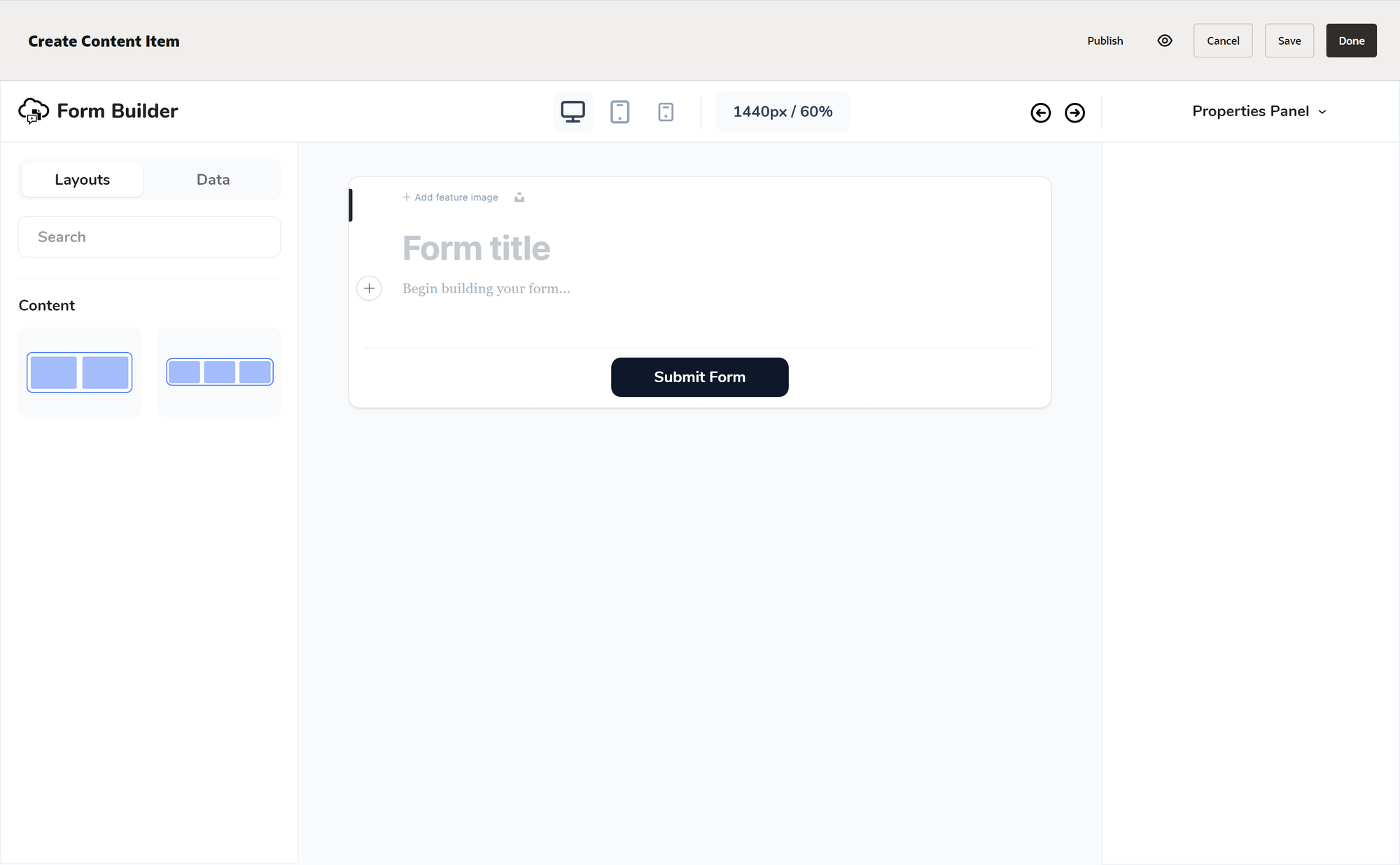Screen dimensions: 1400x865
Task: Click the Create Content Item title
Action: point(104,41)
